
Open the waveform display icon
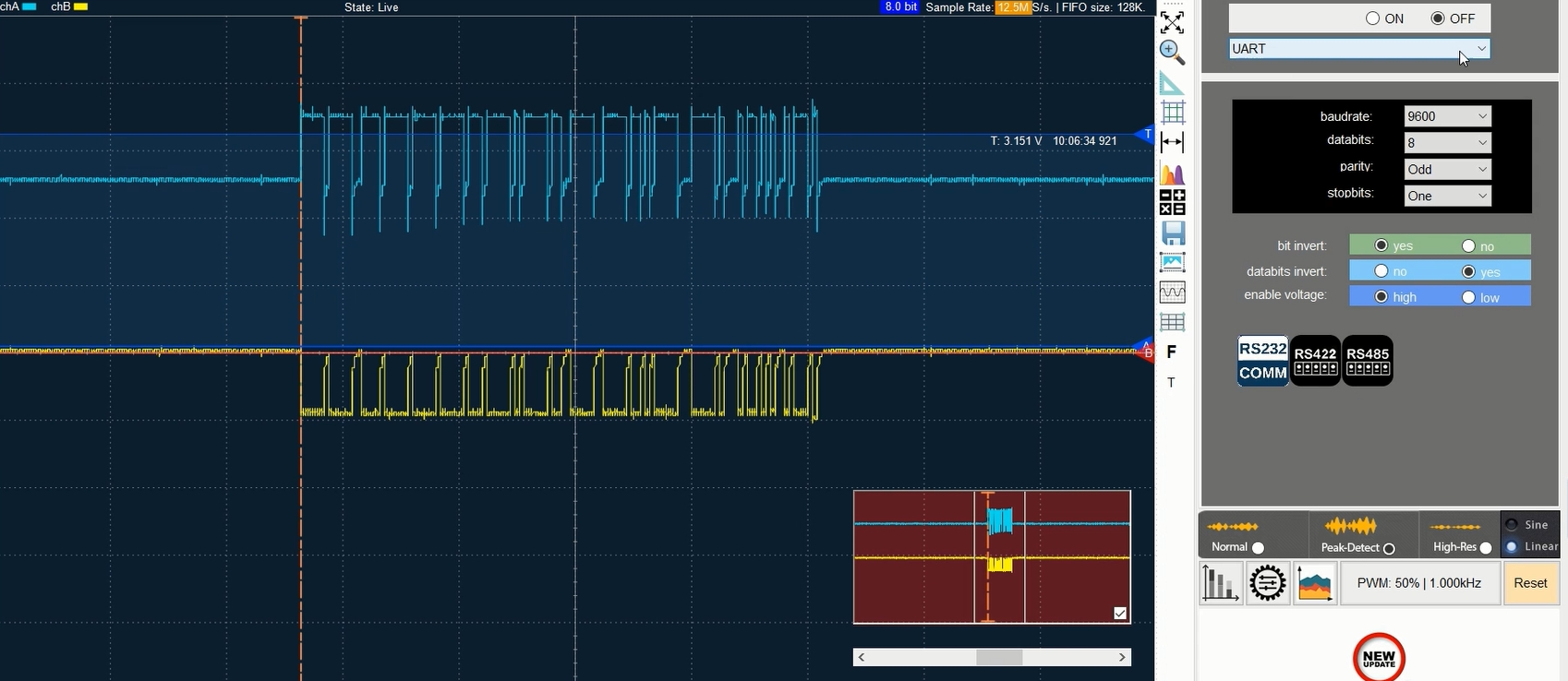[1173, 293]
